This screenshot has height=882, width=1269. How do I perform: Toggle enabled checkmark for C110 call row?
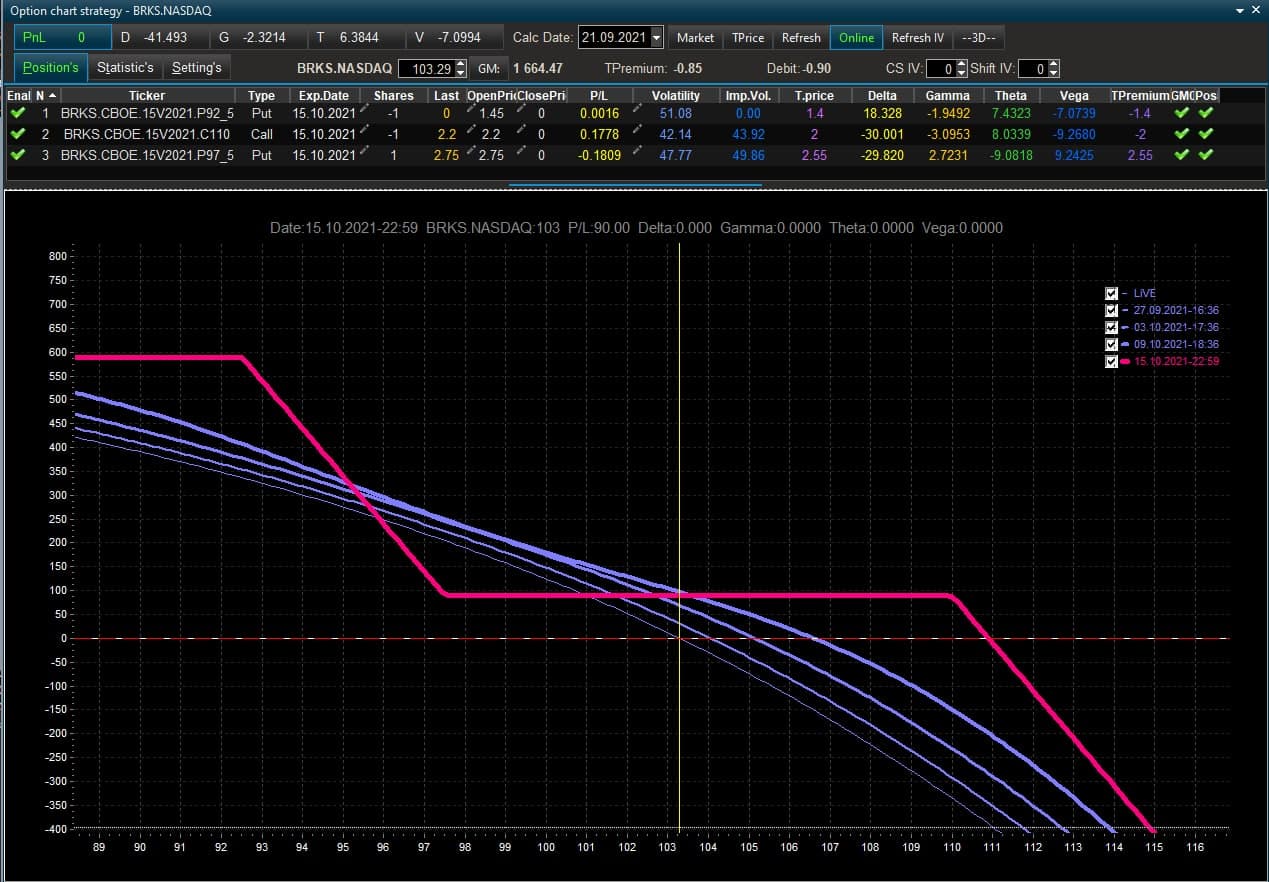click(x=17, y=134)
